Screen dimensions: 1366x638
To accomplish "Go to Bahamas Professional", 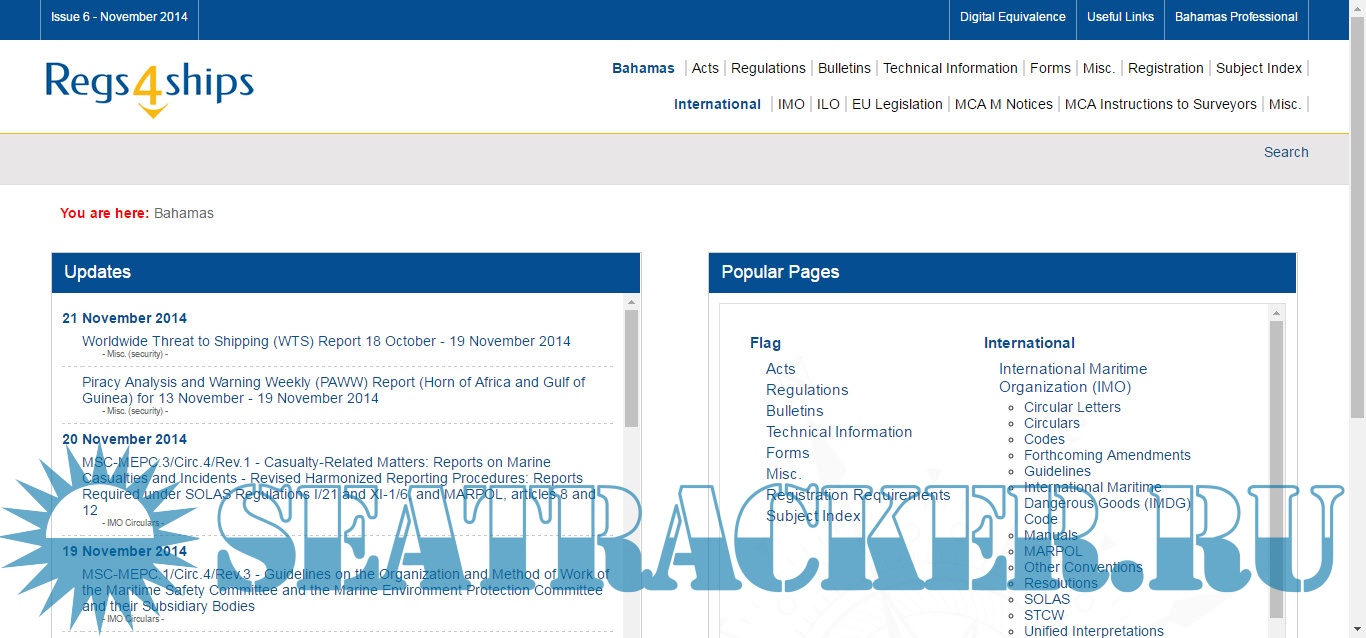I will (1236, 17).
